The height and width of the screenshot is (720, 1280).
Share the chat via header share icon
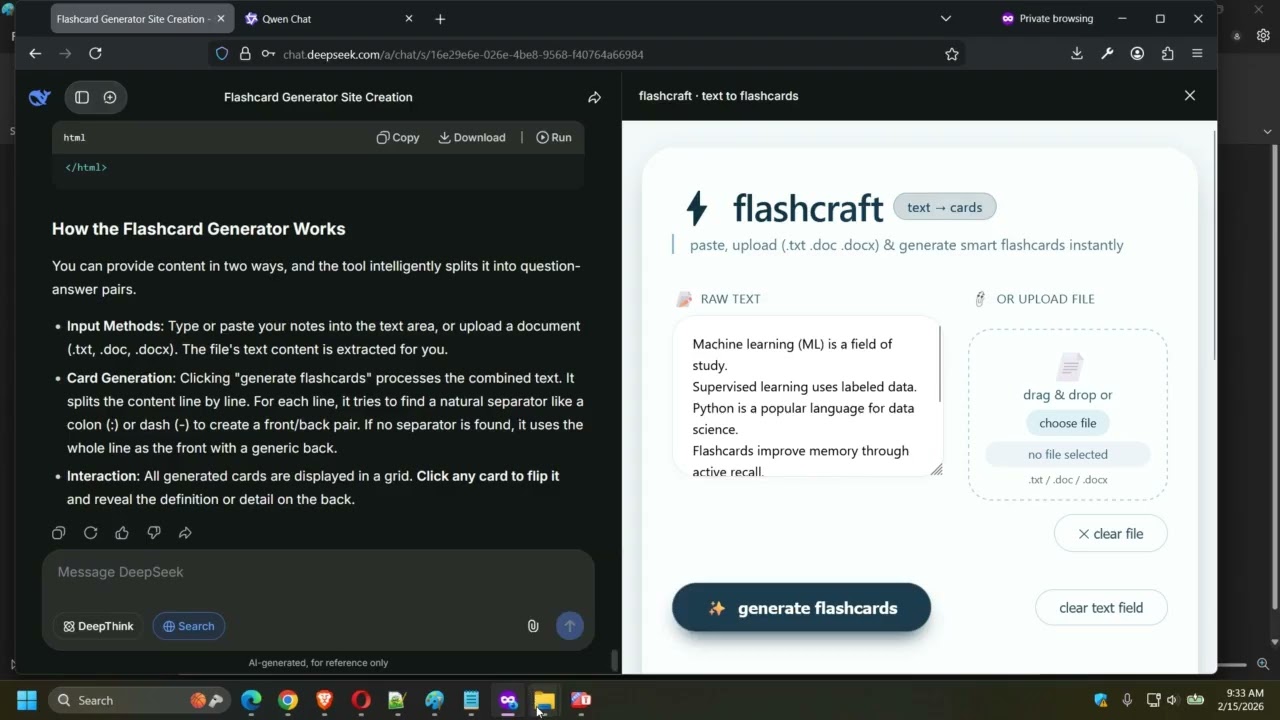point(594,97)
